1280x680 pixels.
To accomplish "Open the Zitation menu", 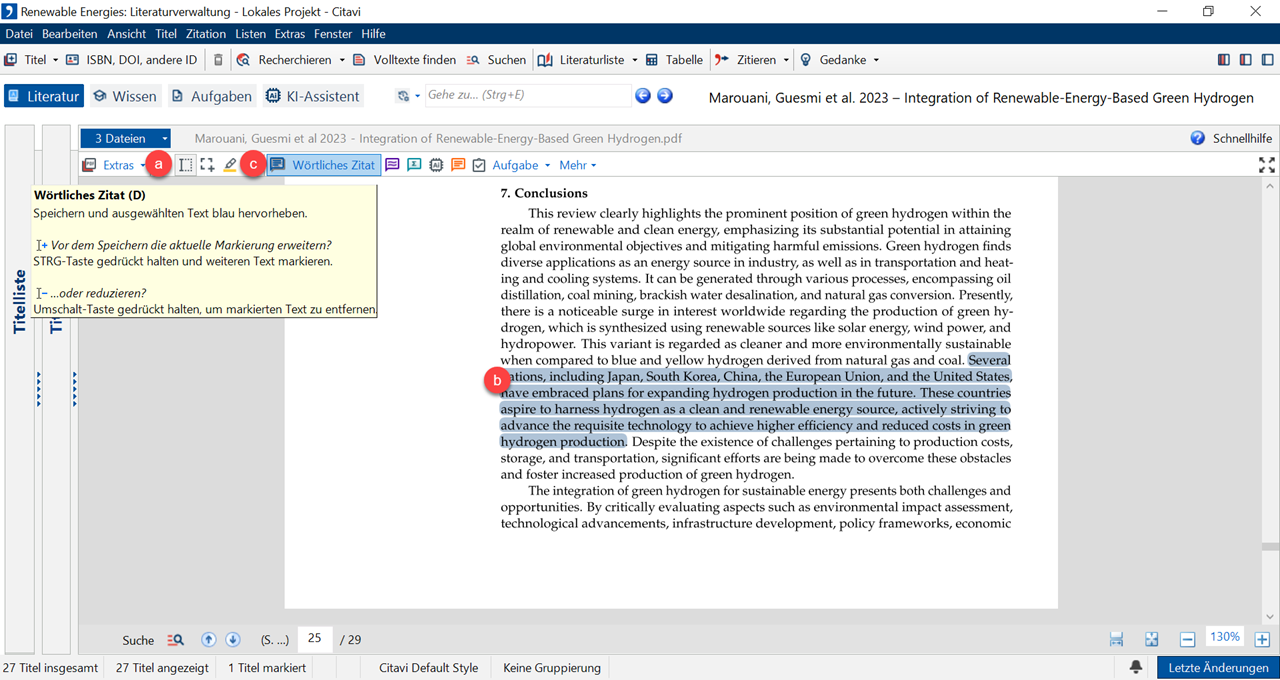I will pyautogui.click(x=206, y=34).
